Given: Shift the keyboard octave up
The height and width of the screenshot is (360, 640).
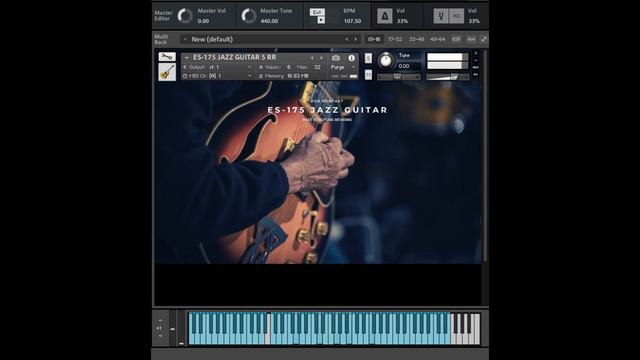Looking at the screenshot, I should tap(160, 320).
